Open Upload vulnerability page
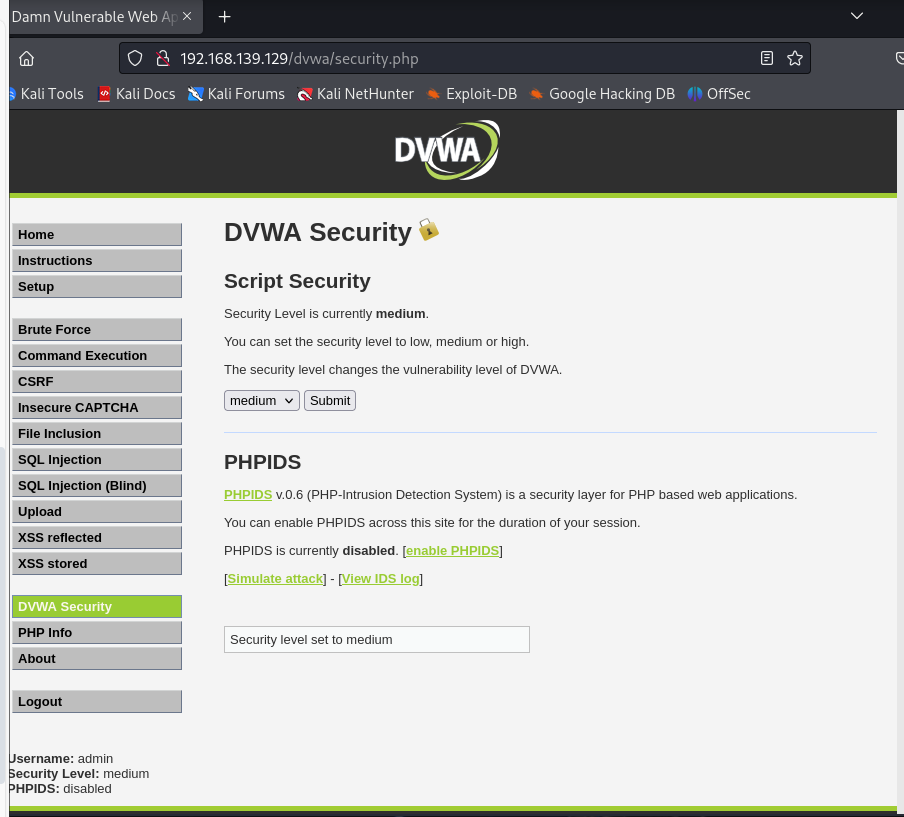This screenshot has width=904, height=817. pyautogui.click(x=97, y=511)
